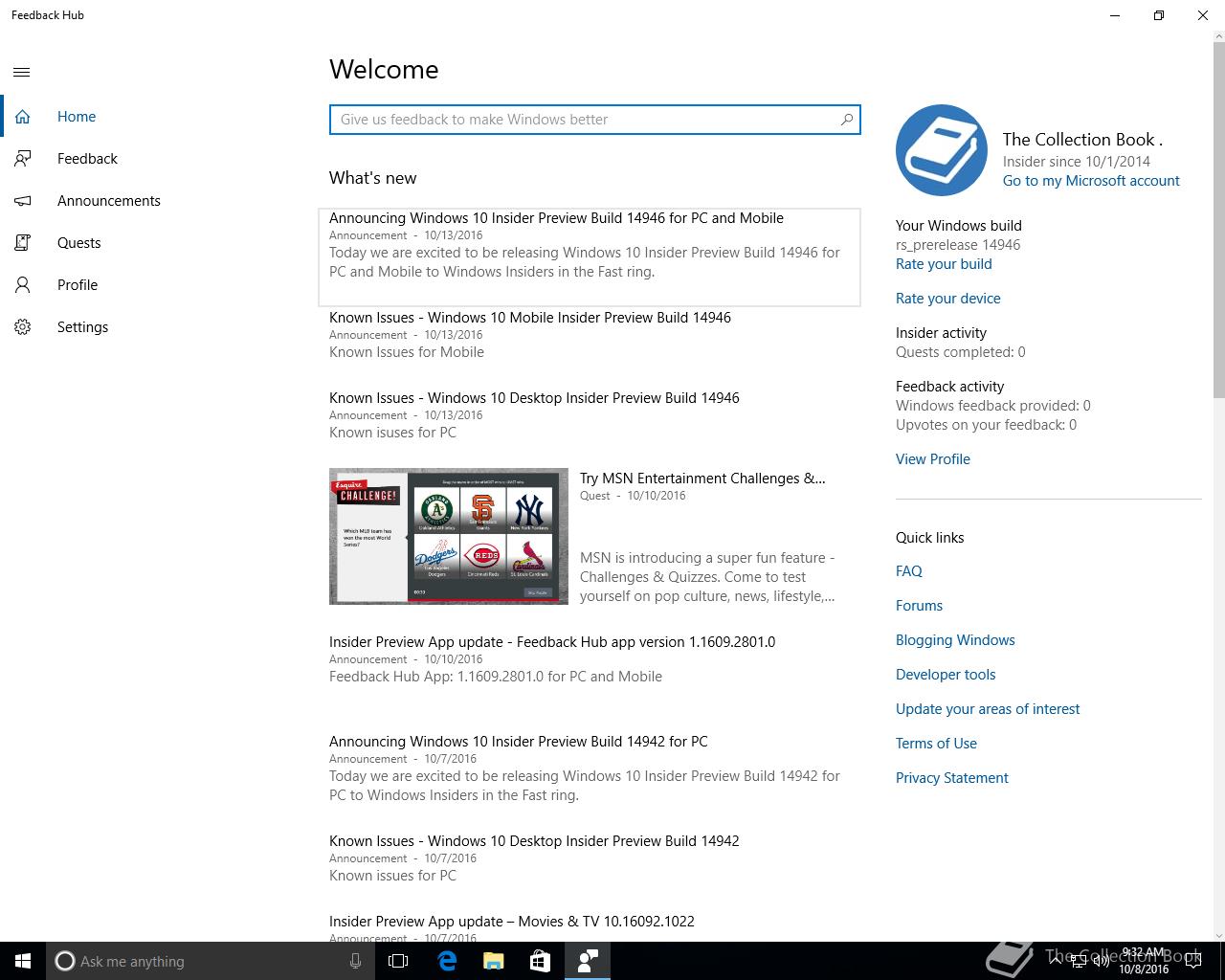The height and width of the screenshot is (980, 1225).
Task: Open Known Issues Desktop Build 14942
Action: [534, 841]
